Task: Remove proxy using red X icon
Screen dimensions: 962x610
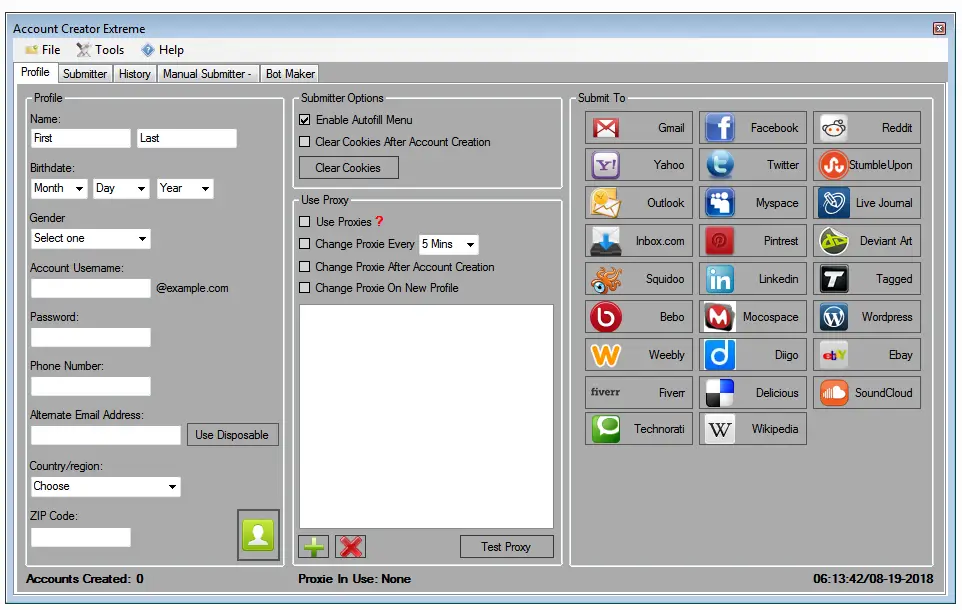Action: coord(352,546)
